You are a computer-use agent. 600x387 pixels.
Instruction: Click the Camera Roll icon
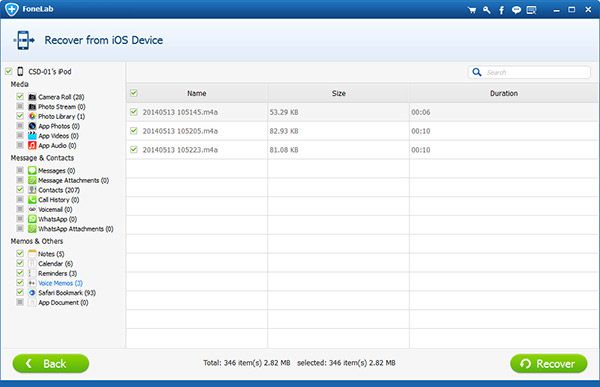pos(32,97)
